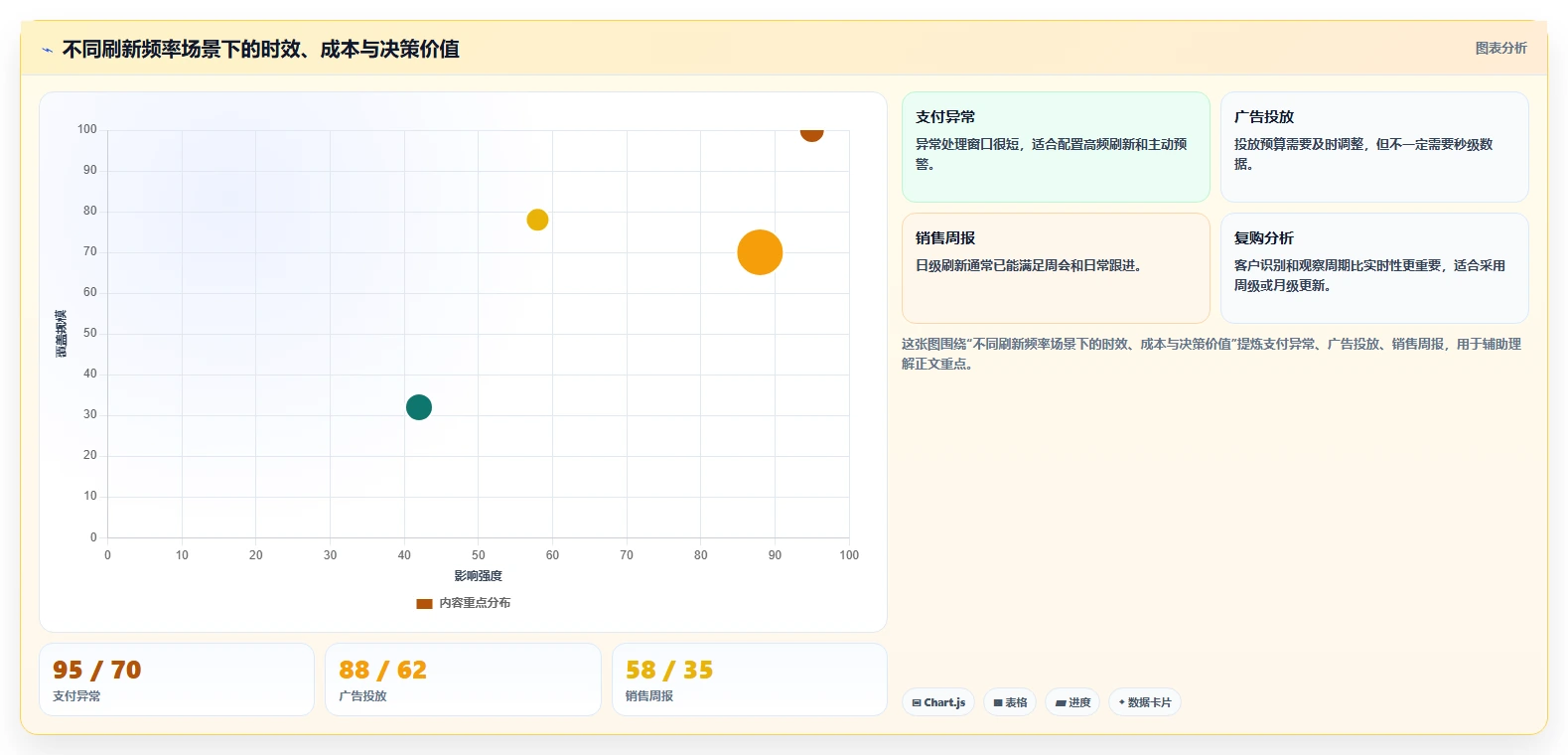Screen dimensions: 1568x755
Task: Click the Chart.js tag chip
Action: [938, 702]
